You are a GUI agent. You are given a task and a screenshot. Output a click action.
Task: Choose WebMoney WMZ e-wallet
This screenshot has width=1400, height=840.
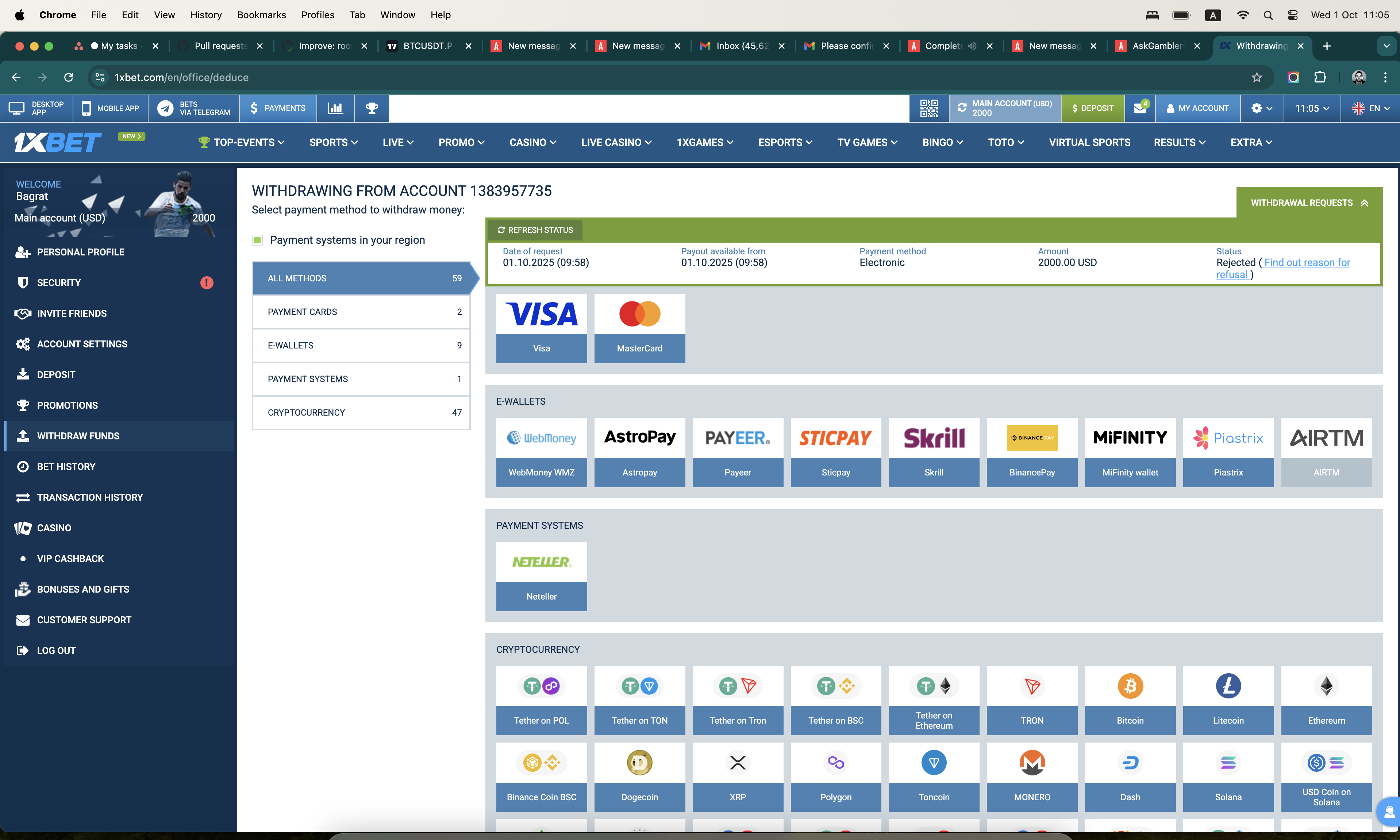[542, 452]
